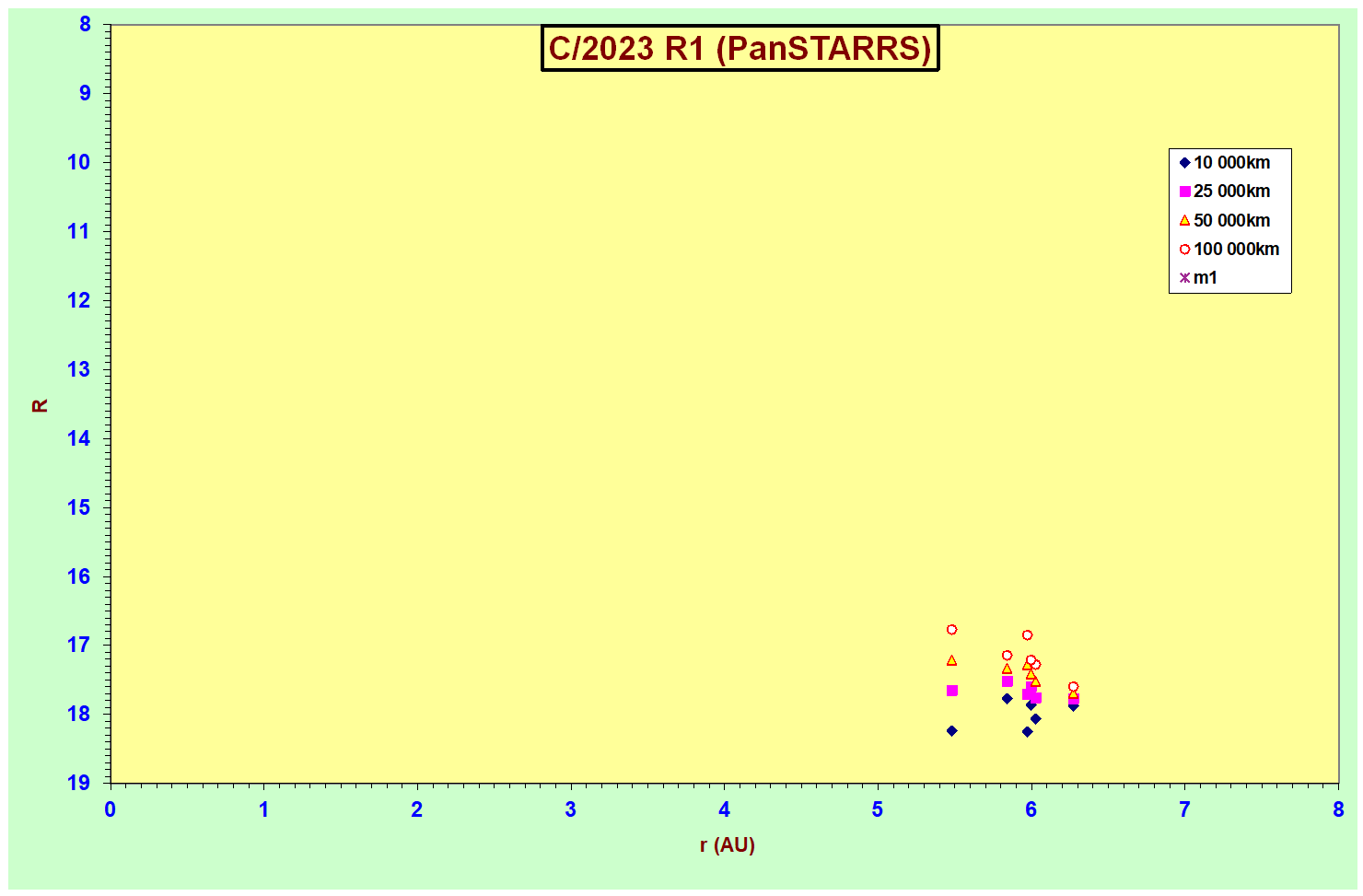Click y-axis label 10
Image resolution: width=1363 pixels, height=896 pixels.
pyautogui.click(x=79, y=162)
